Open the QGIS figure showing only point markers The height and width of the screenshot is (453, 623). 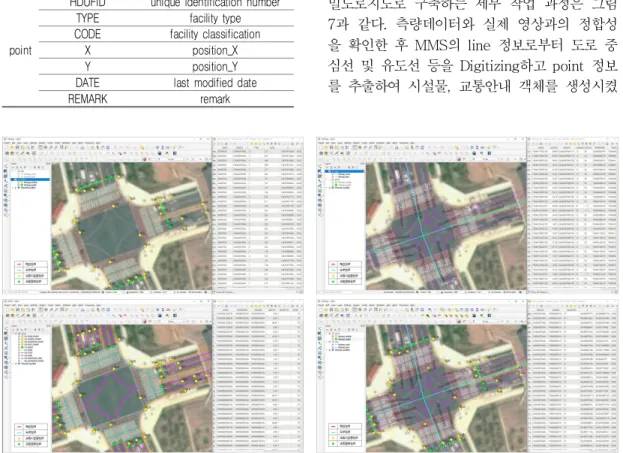153,216
